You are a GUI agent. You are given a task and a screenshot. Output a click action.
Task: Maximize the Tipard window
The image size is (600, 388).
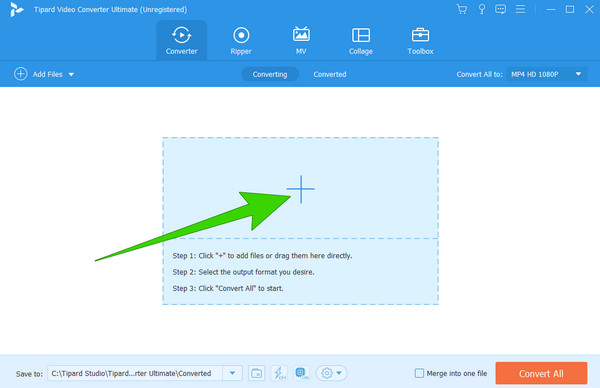coord(570,9)
